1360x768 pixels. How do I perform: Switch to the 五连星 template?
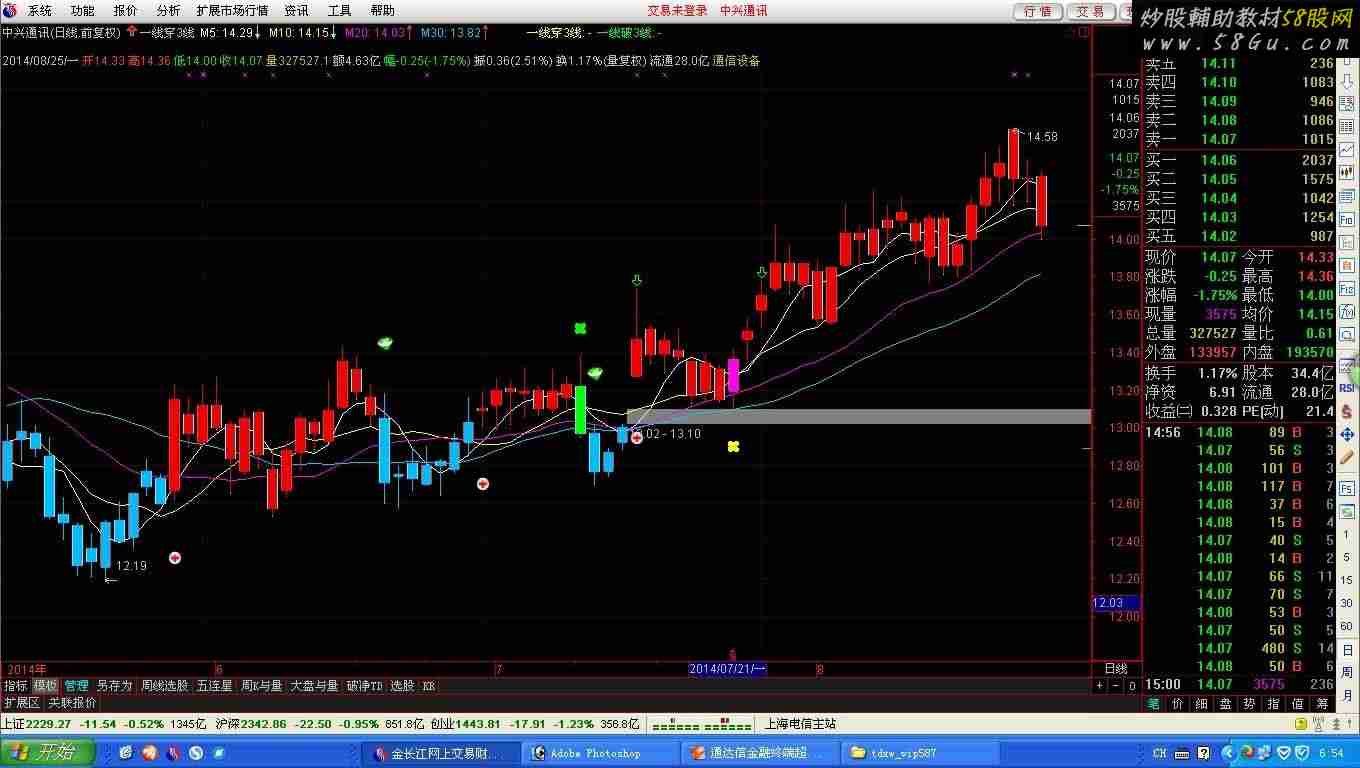214,686
